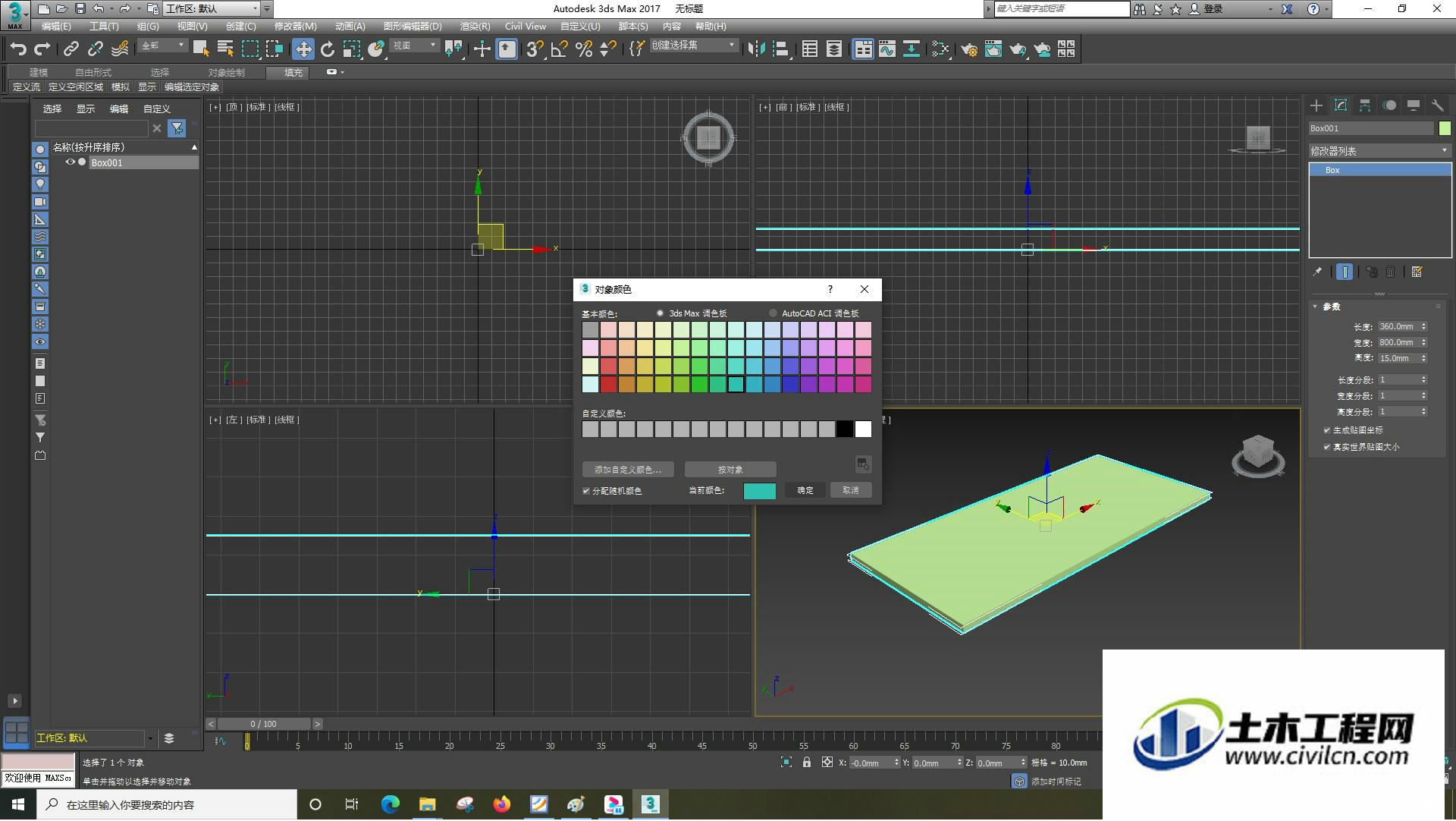This screenshot has height=821, width=1456.
Task: Pick the black custom color swatch
Action: (x=845, y=429)
